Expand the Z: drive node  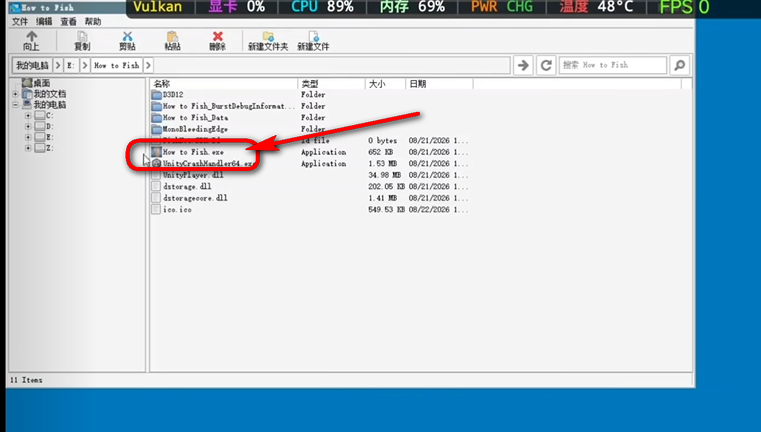(28, 148)
